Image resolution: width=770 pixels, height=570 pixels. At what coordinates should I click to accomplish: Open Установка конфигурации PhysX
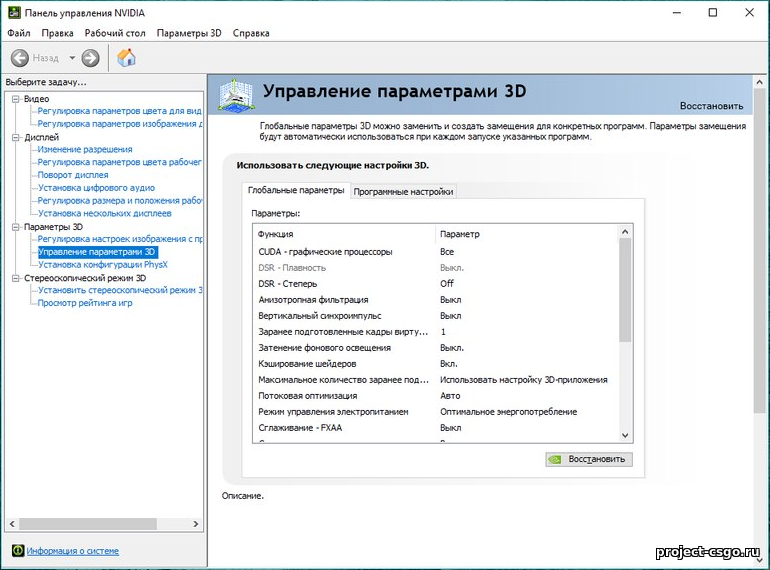[103, 265]
